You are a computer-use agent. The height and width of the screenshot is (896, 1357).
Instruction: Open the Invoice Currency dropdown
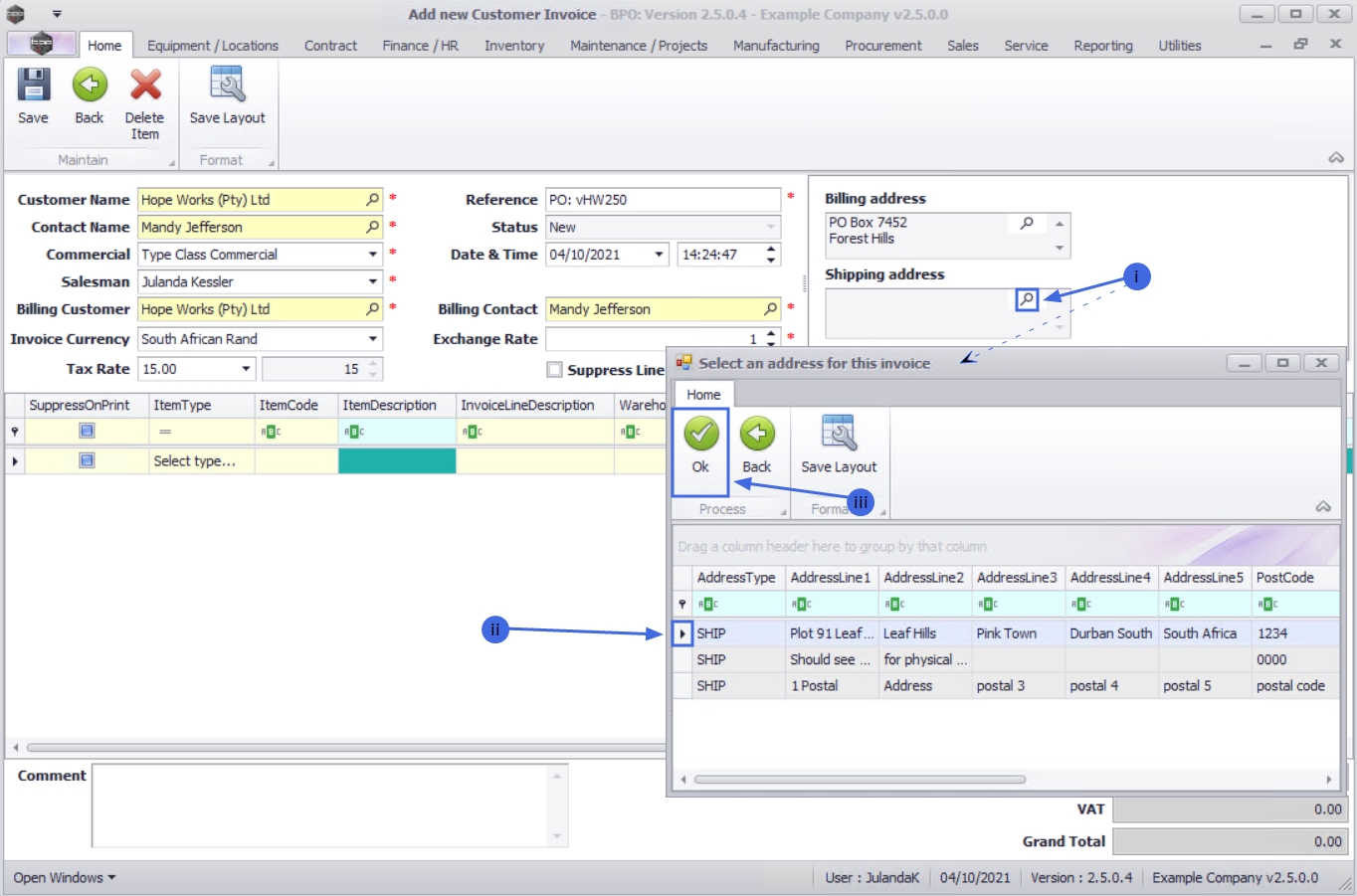(373, 339)
